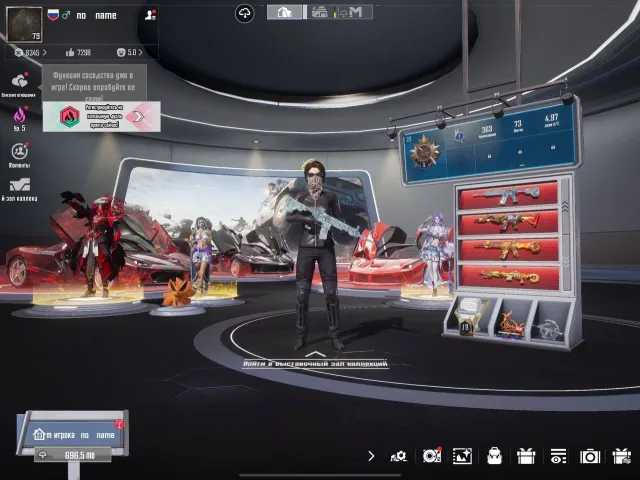
Task: Tap the 4.97 stat on the blue board
Action: [551, 120]
